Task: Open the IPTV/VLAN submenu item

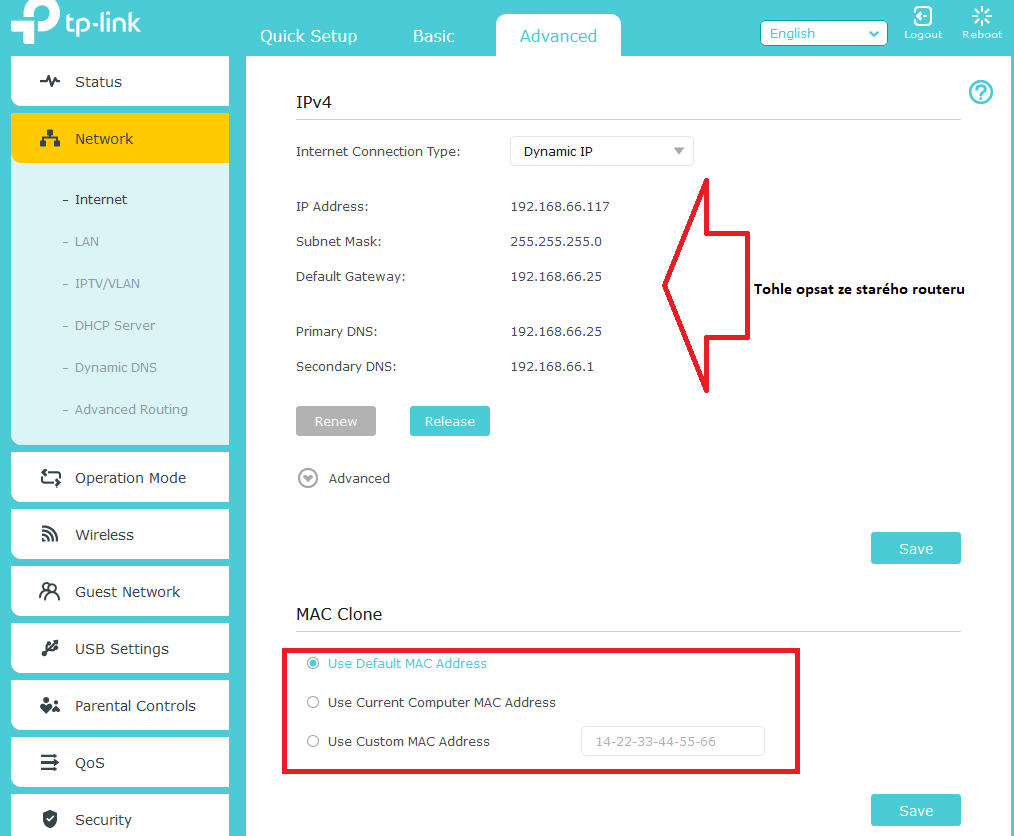Action: coord(107,283)
